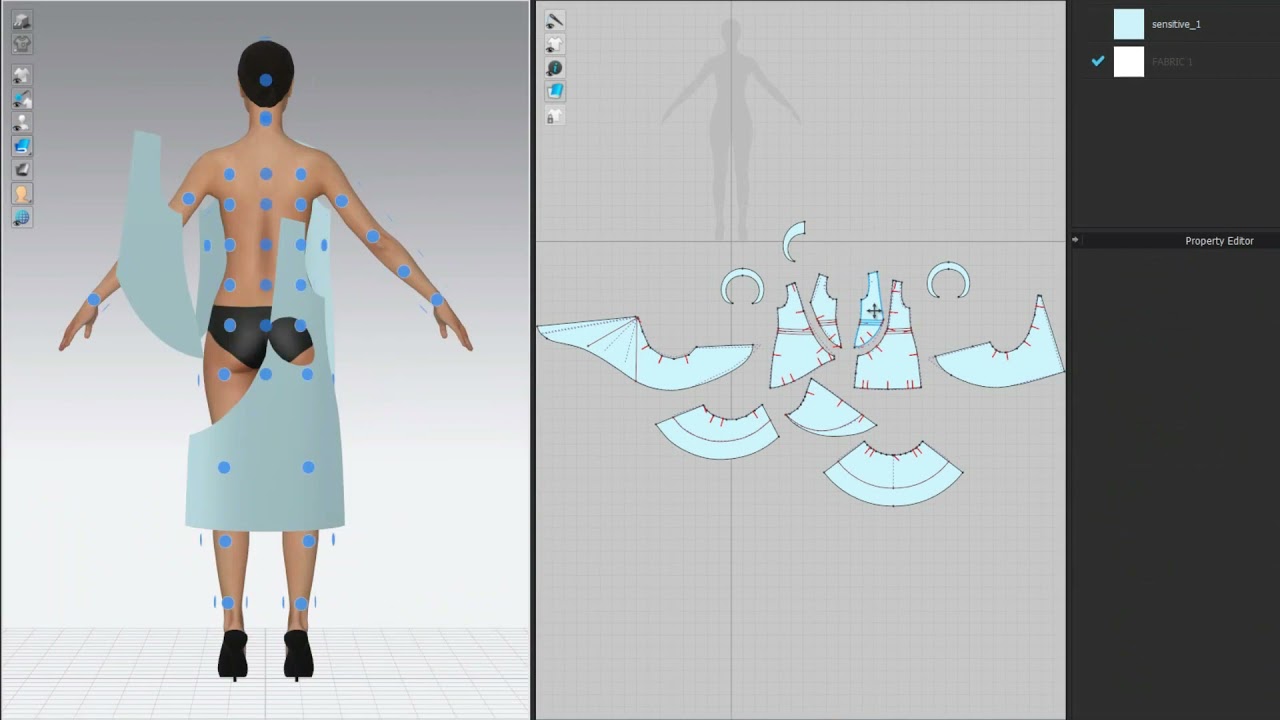
Task: Select the bottom-right flounce pattern piece
Action: click(893, 478)
